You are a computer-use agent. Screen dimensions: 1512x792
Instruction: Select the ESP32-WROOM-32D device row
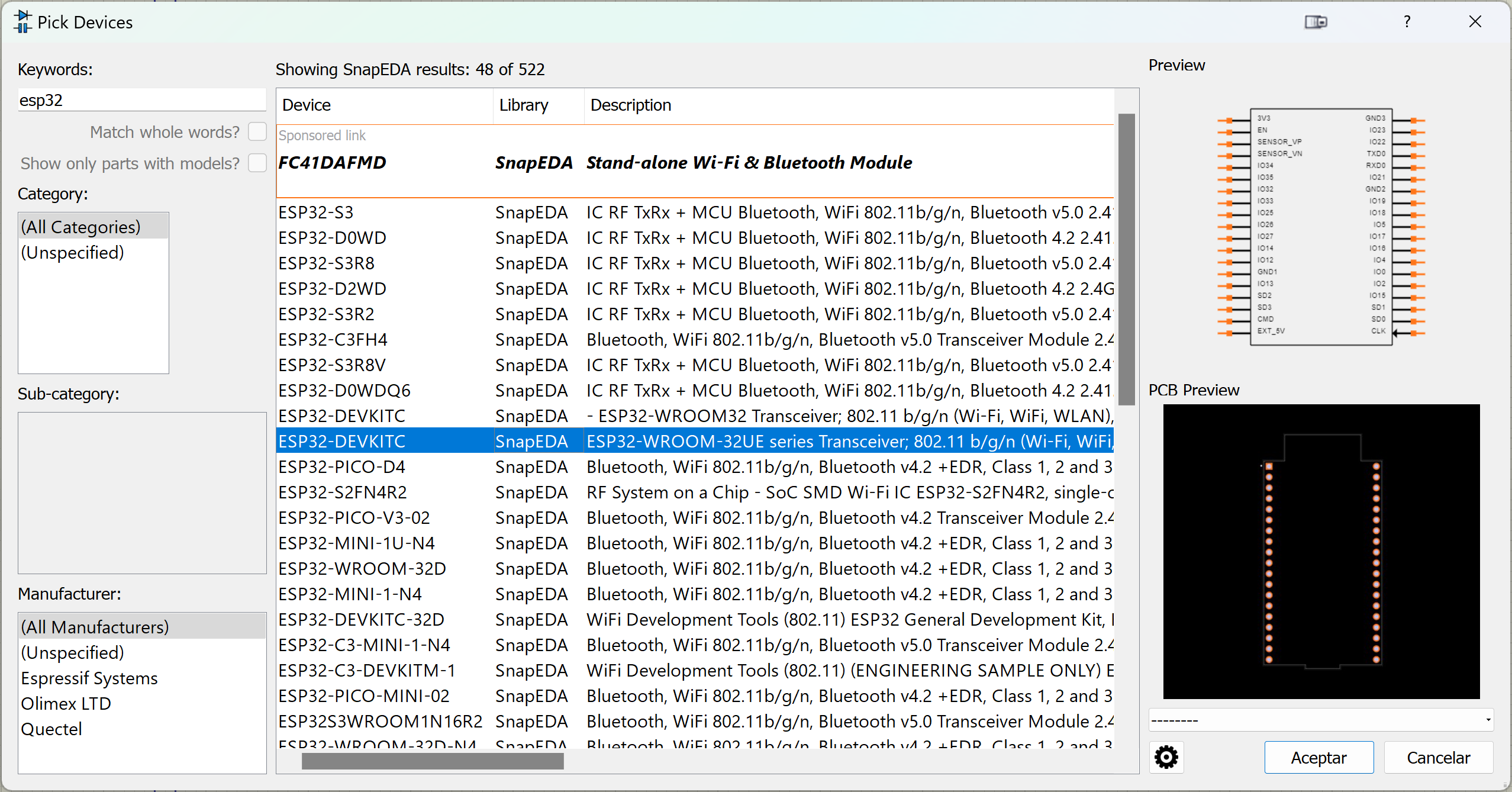(x=695, y=568)
